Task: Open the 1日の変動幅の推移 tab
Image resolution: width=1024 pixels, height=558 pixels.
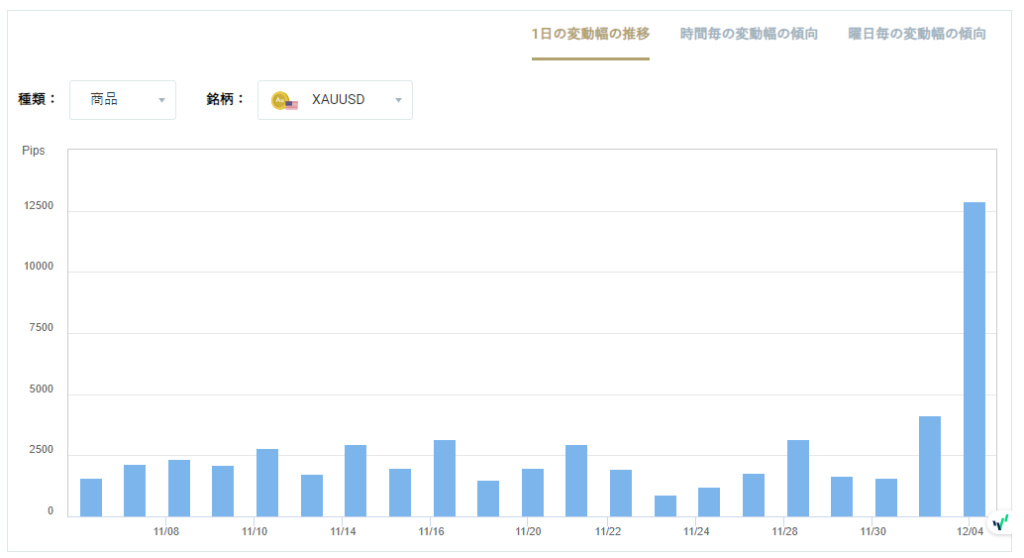Action: [590, 34]
